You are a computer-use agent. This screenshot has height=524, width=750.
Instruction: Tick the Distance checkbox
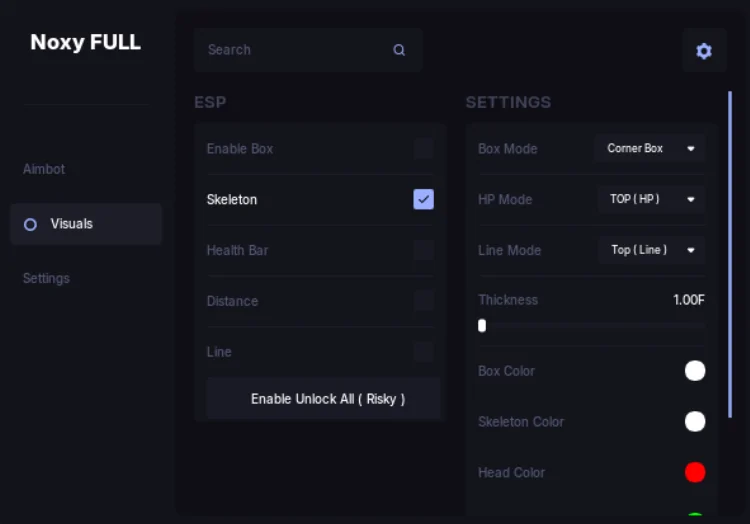click(423, 301)
